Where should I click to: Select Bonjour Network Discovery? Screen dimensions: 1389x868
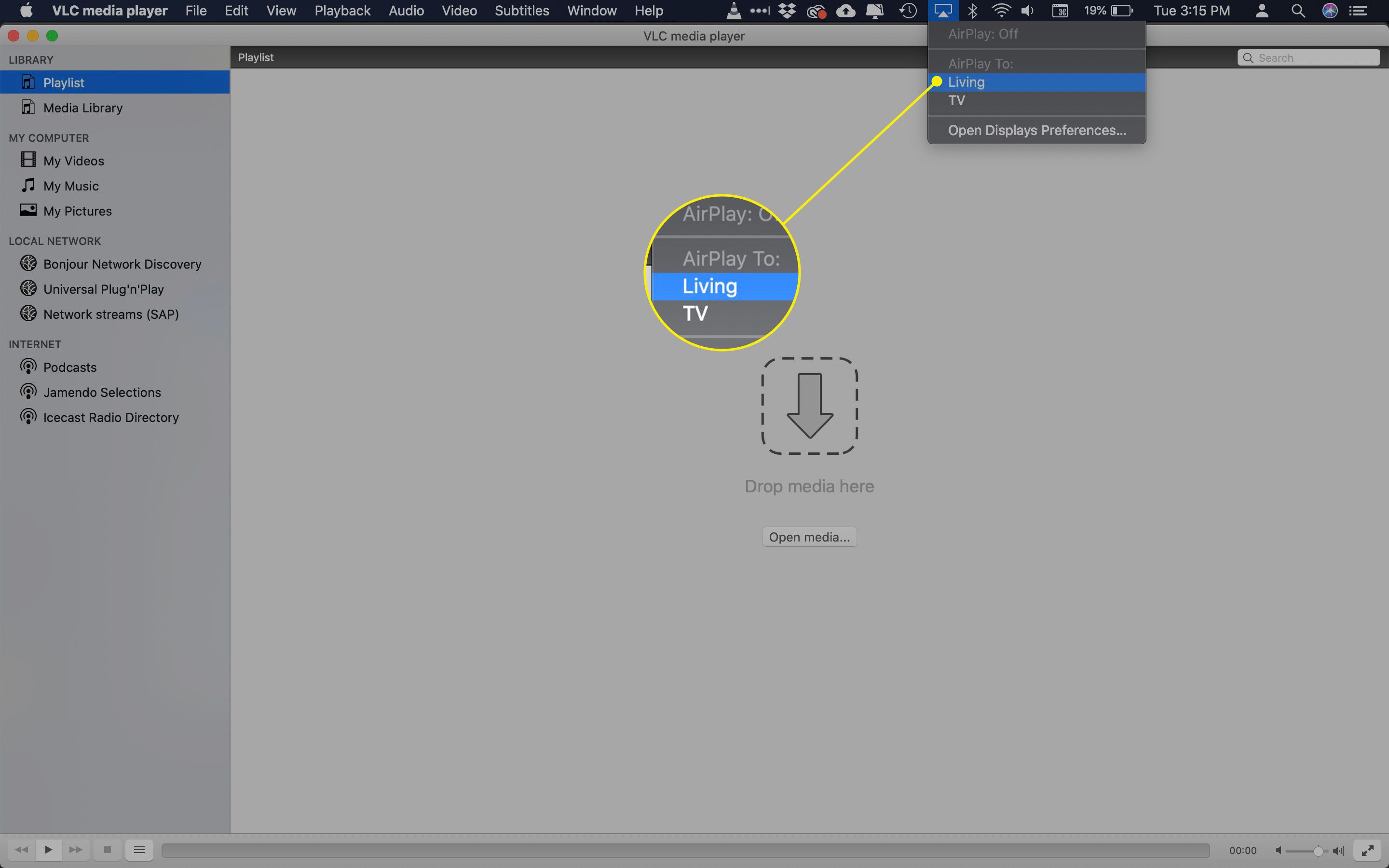115,263
